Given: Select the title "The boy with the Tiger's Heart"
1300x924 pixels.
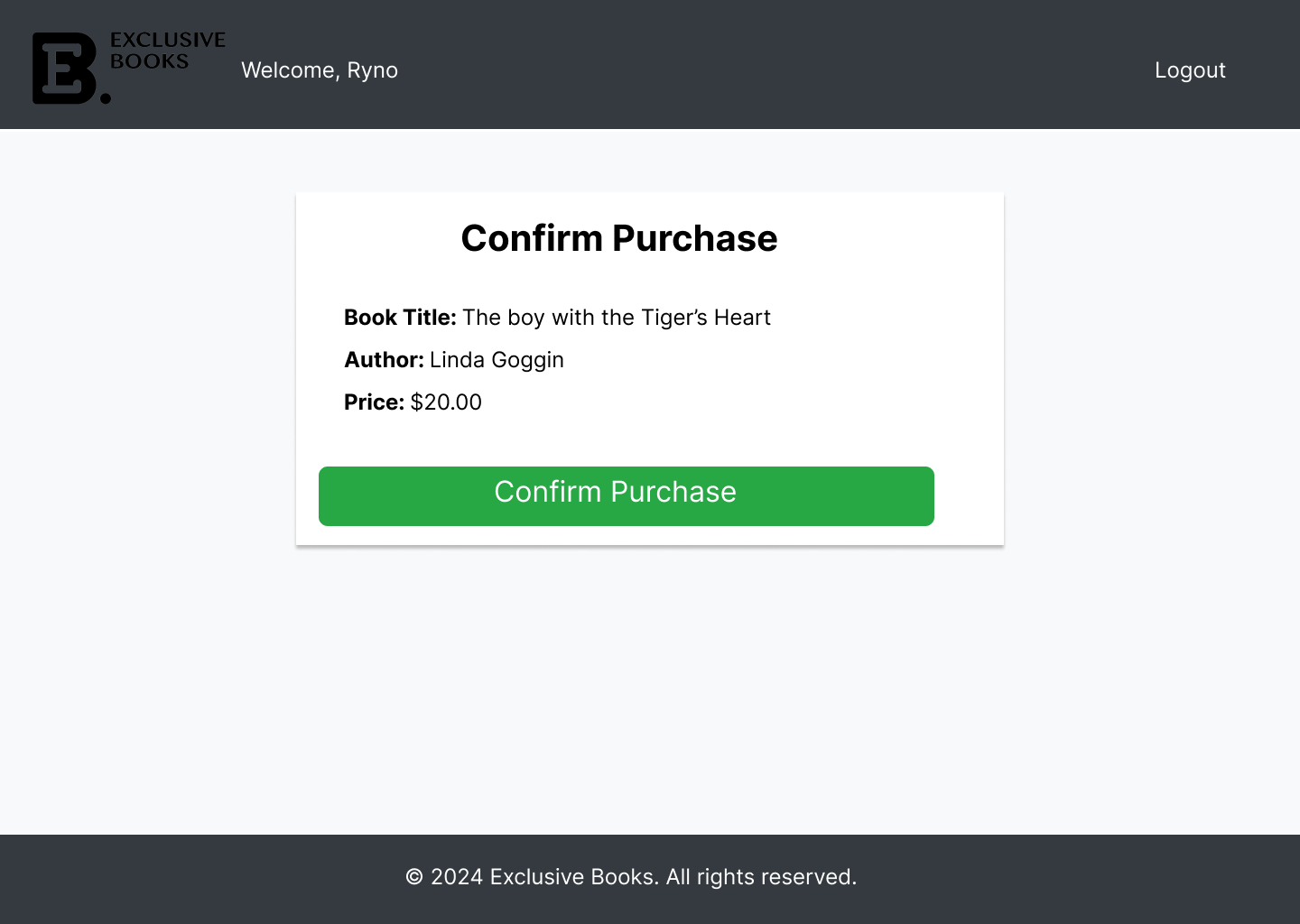Looking at the screenshot, I should (x=617, y=318).
